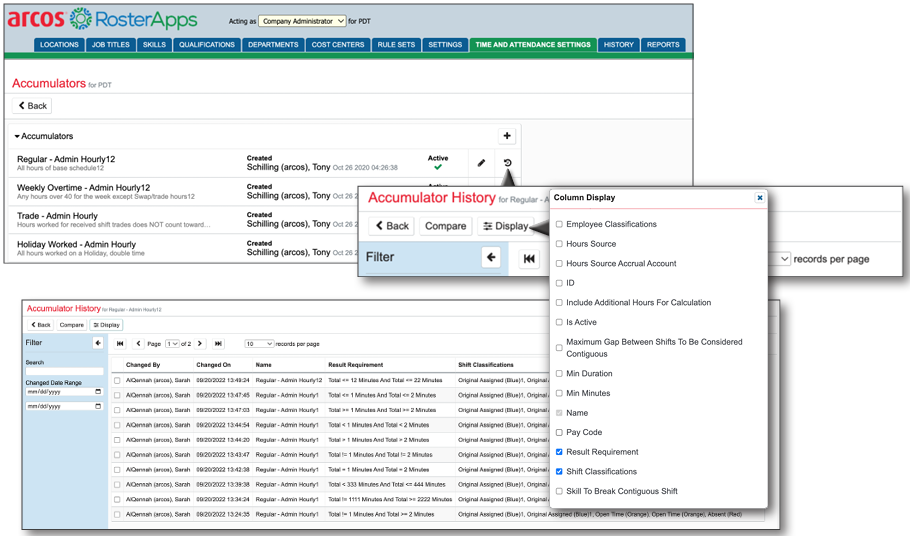
Task: Open the DEPARTMENTS tab
Action: pyautogui.click(x=273, y=45)
